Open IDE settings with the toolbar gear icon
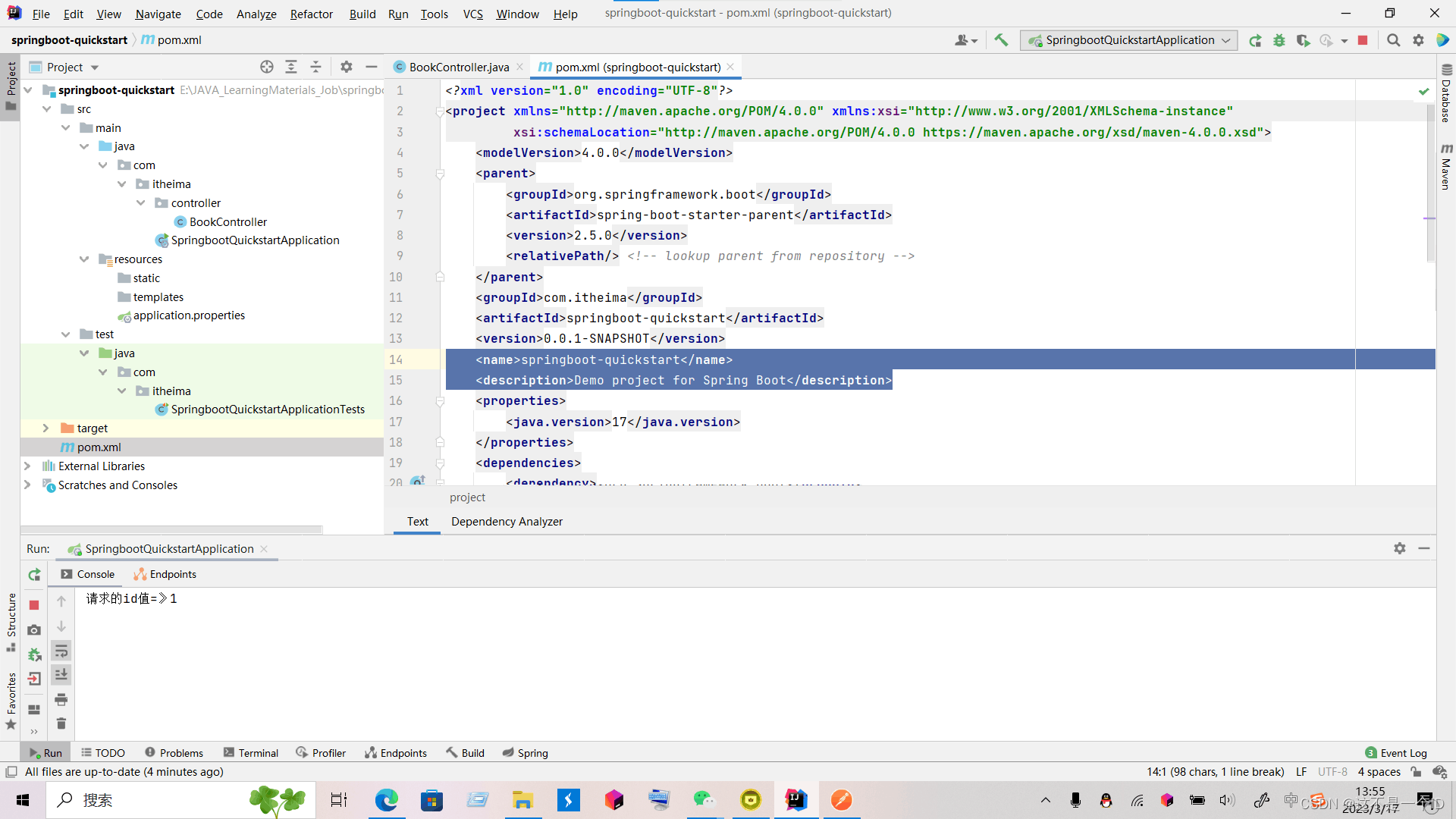 pyautogui.click(x=1418, y=40)
